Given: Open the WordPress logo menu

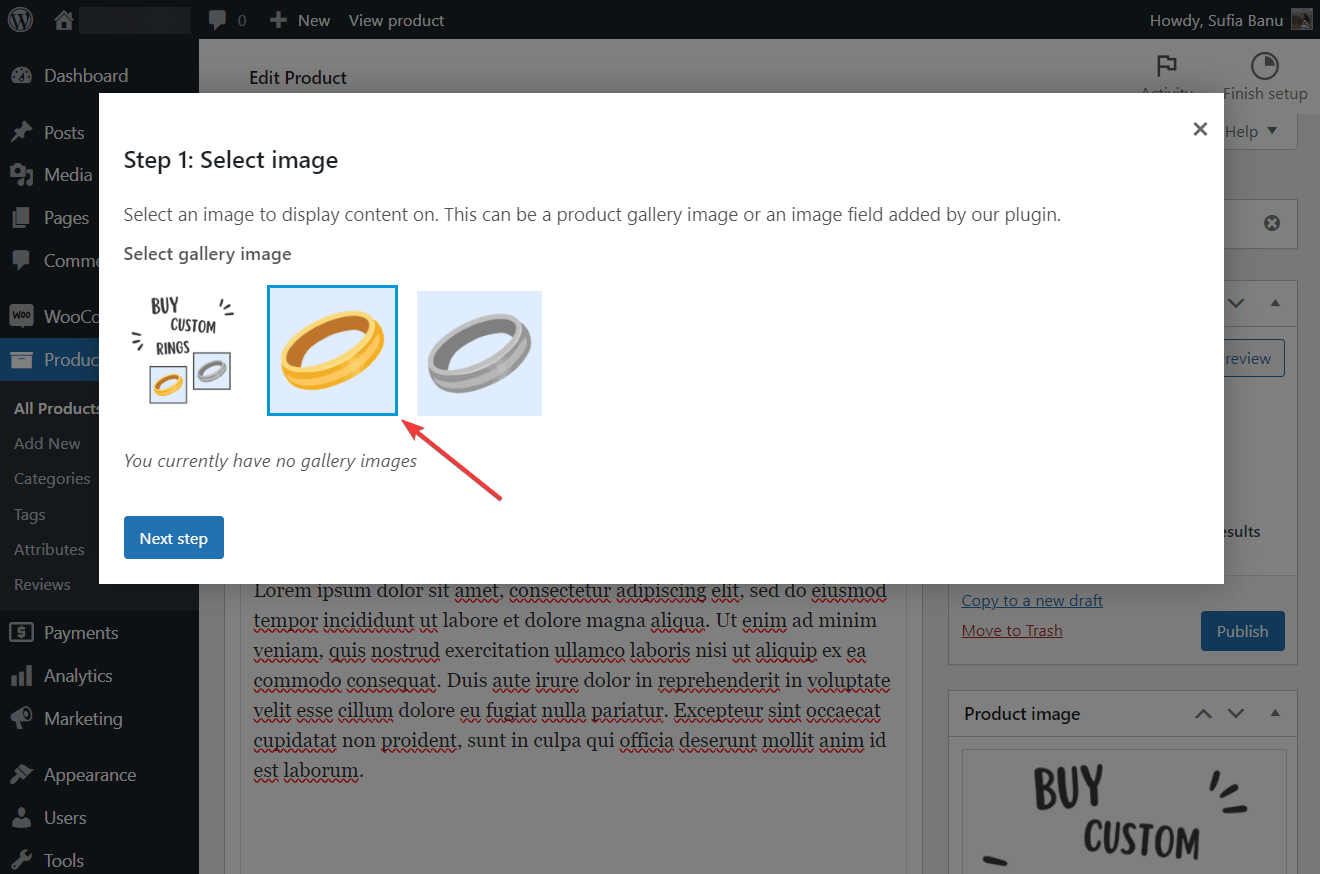Looking at the screenshot, I should 20,20.
